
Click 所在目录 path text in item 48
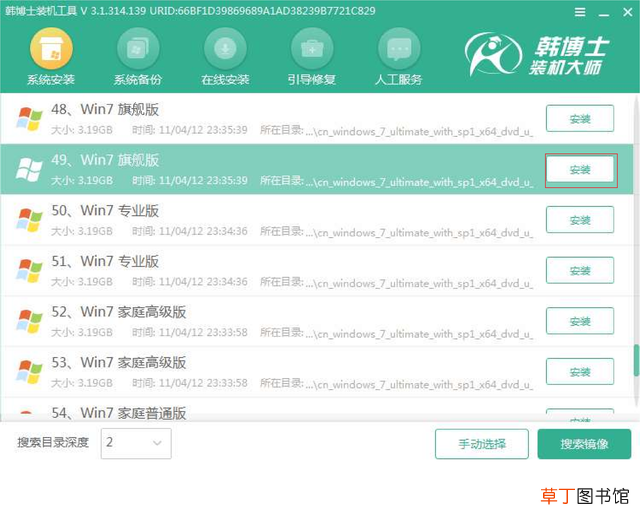pos(396,131)
